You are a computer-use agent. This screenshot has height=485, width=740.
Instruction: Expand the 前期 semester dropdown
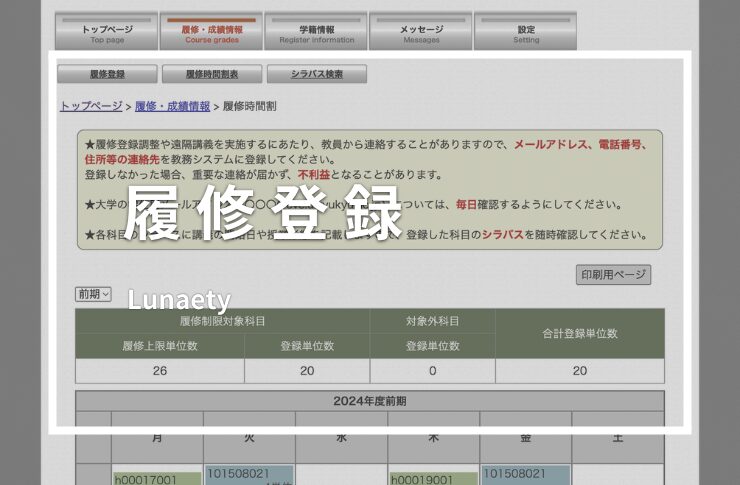tap(93, 294)
